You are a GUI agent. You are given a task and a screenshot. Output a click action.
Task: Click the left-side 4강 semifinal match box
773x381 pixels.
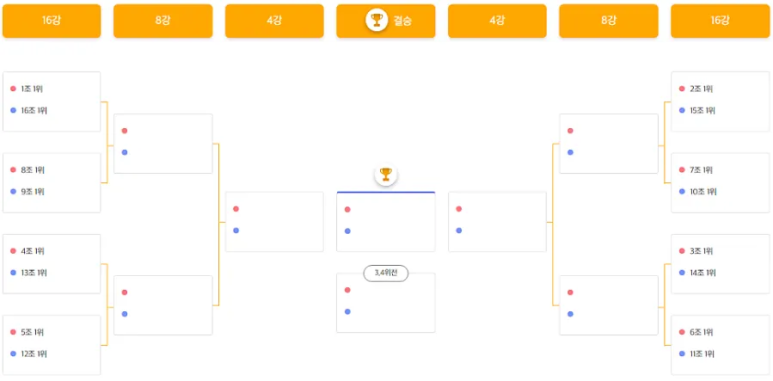[x=275, y=222]
